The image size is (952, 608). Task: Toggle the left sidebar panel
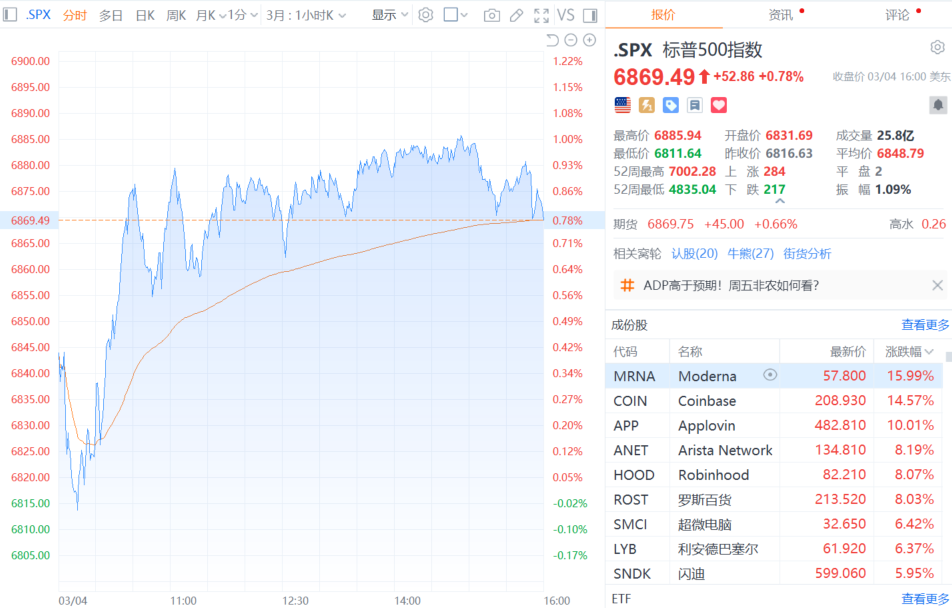point(10,15)
